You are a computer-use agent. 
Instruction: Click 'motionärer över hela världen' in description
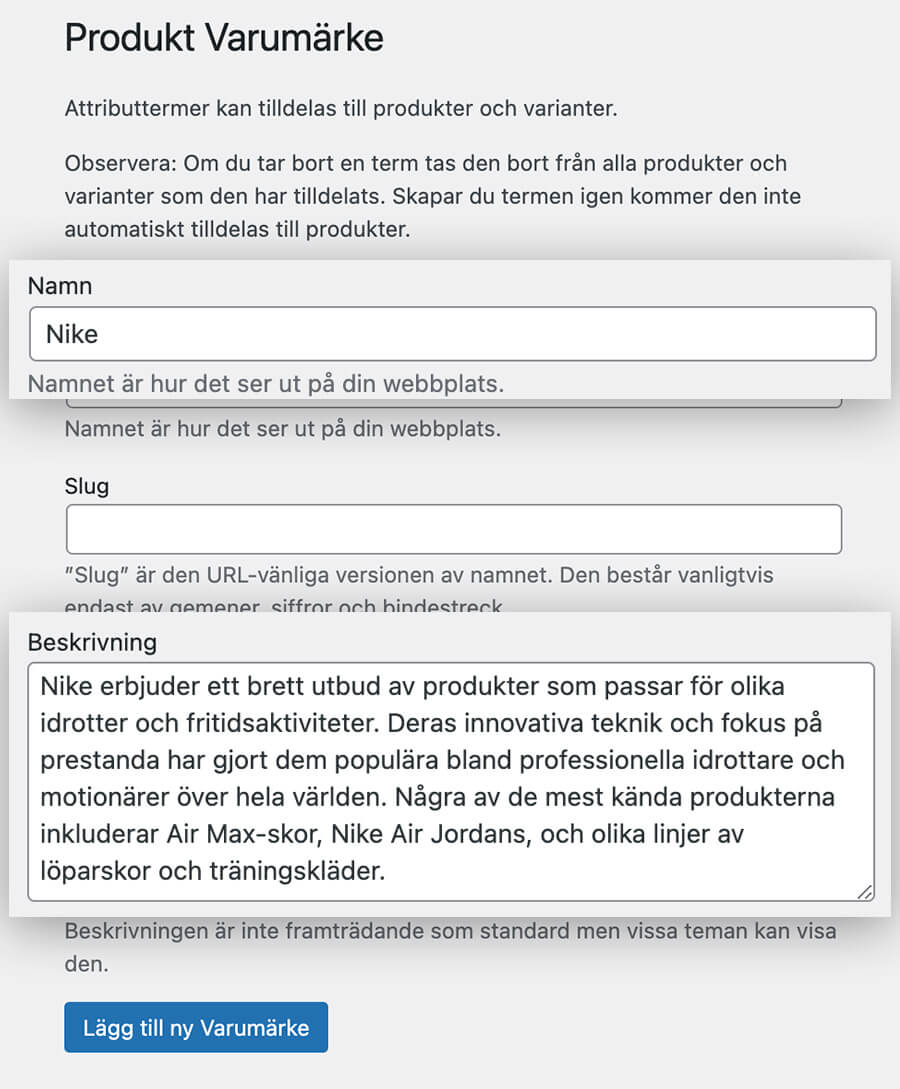pyautogui.click(x=220, y=798)
